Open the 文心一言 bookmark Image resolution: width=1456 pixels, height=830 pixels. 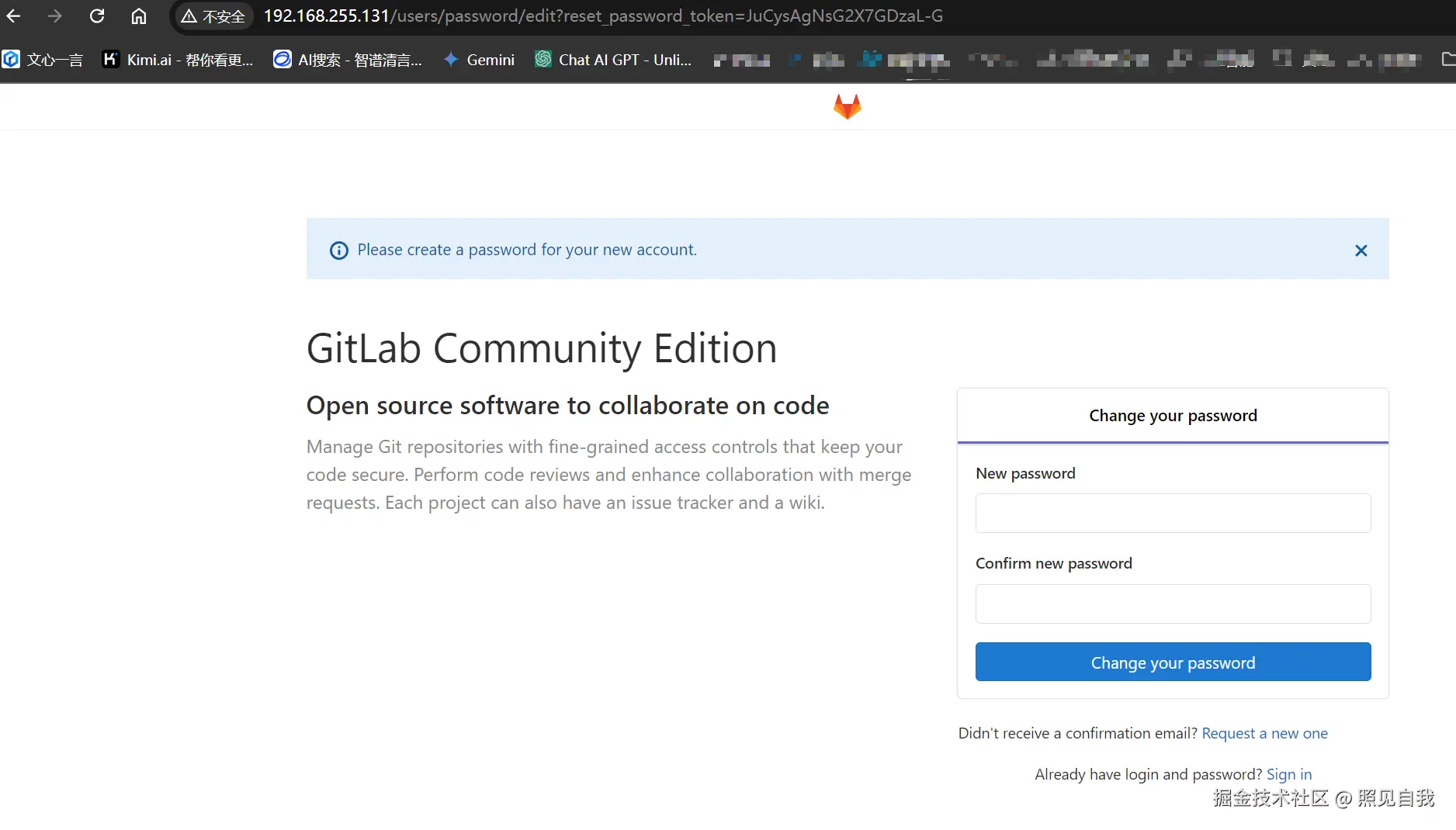point(43,60)
